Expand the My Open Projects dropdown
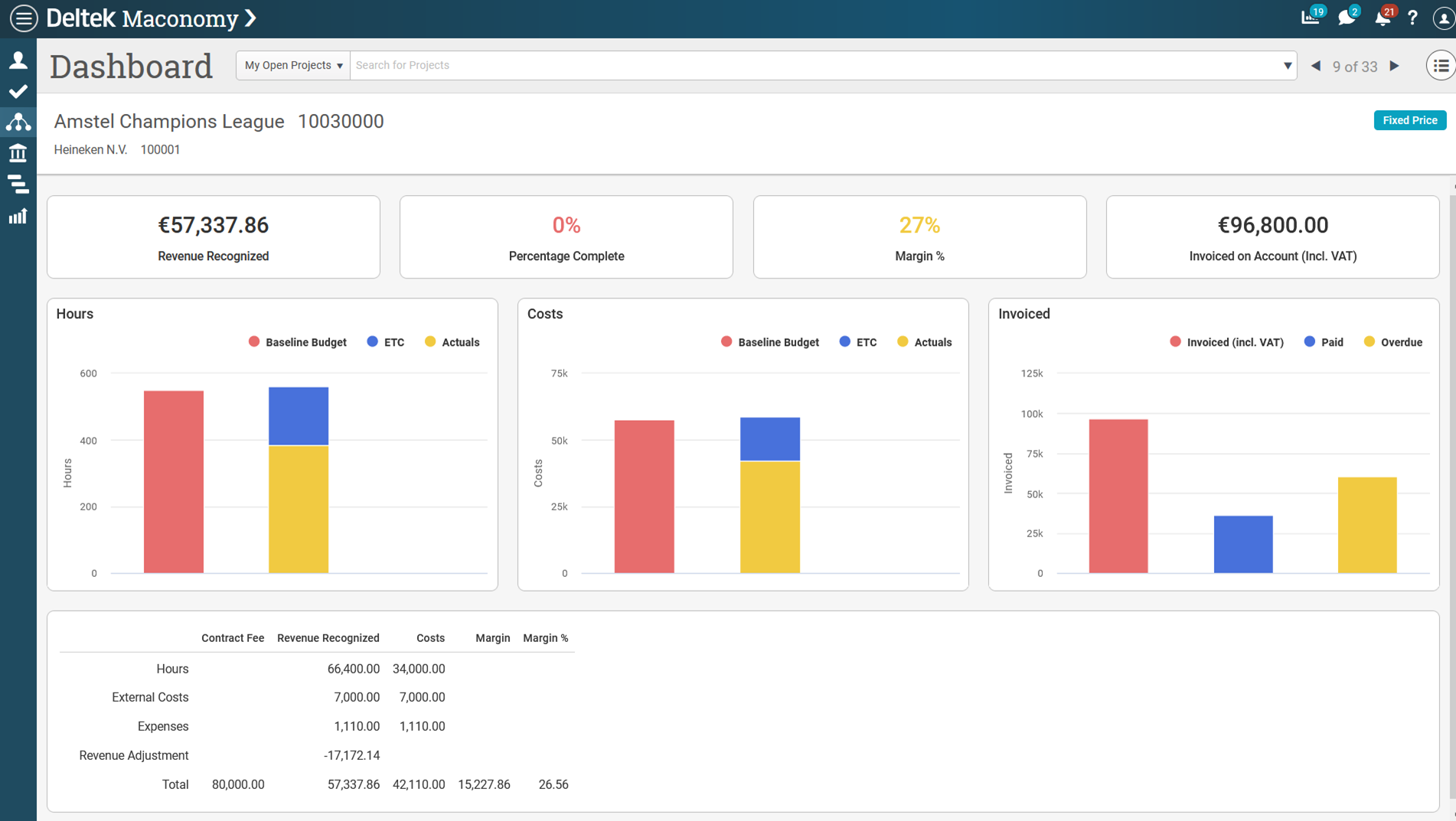The height and width of the screenshot is (821, 1456). coord(293,65)
